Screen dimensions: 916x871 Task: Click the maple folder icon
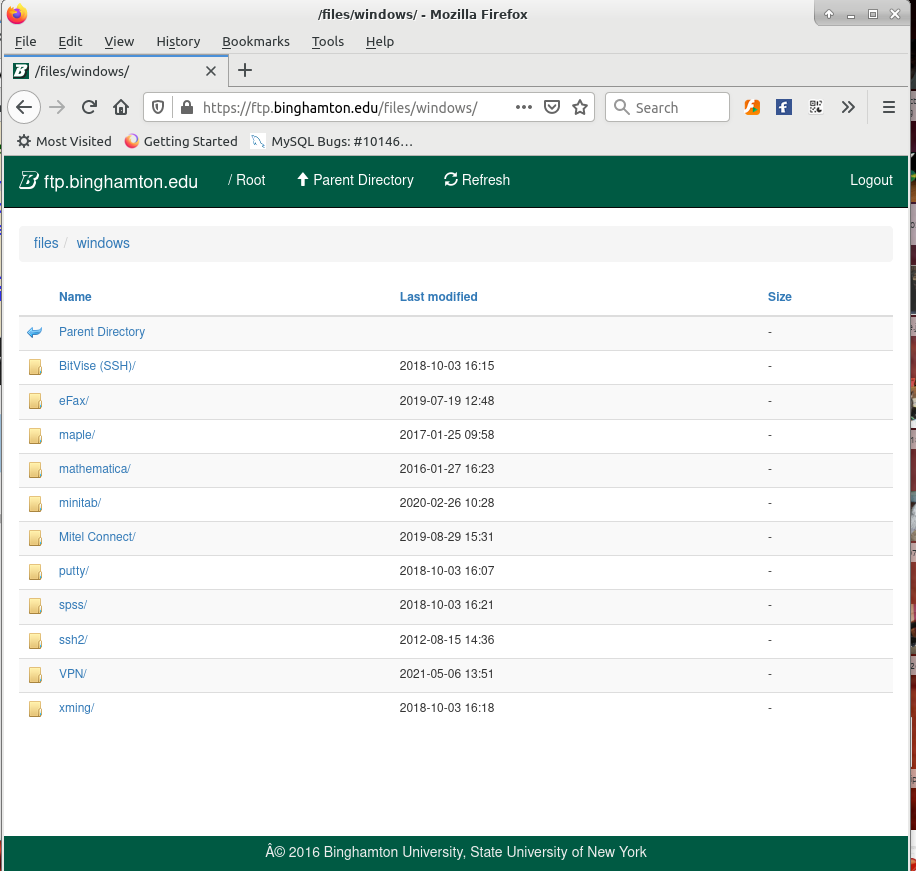coord(35,436)
